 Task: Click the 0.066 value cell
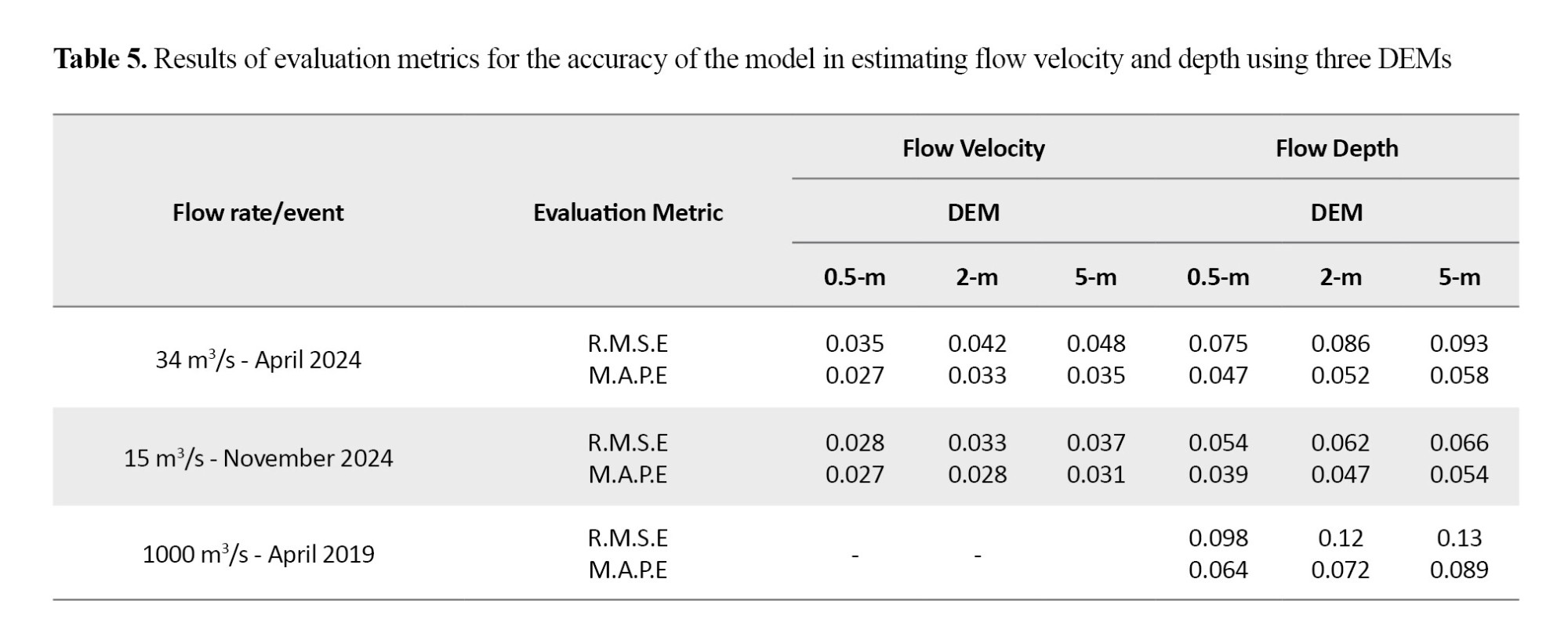click(x=1458, y=443)
